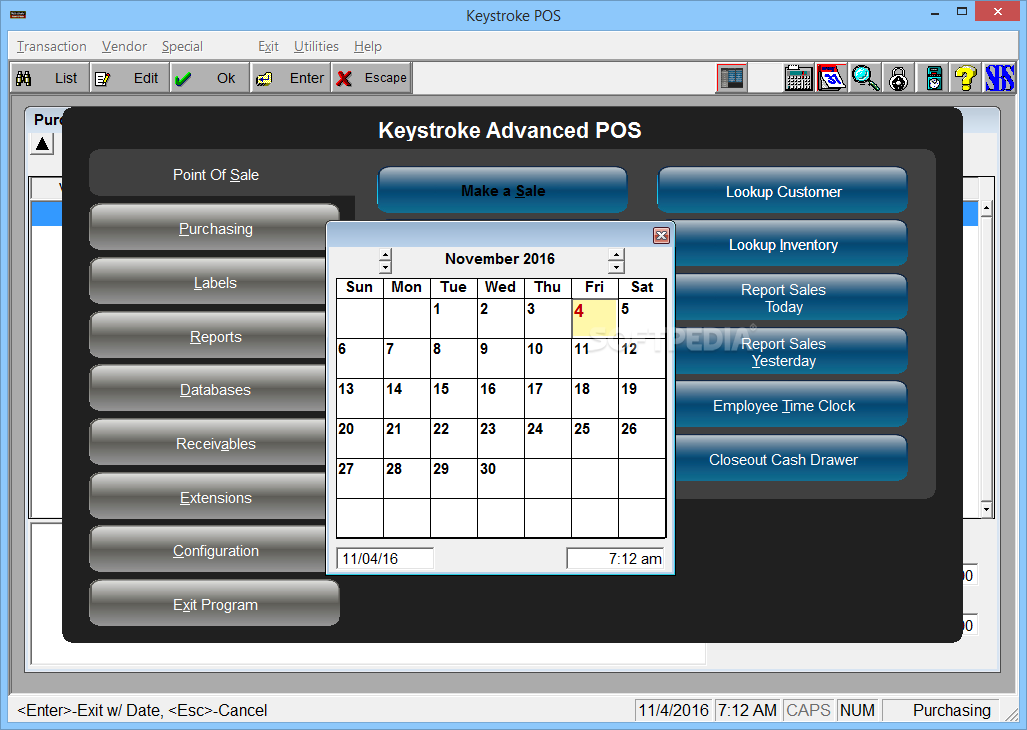This screenshot has height=730, width=1027.
Task: Click the Exit Program button
Action: click(215, 604)
